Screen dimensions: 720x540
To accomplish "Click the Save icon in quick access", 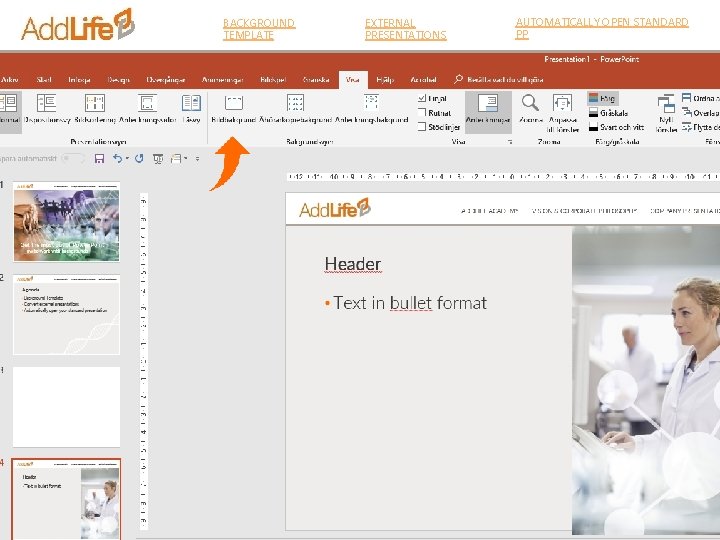I will coord(99,158).
